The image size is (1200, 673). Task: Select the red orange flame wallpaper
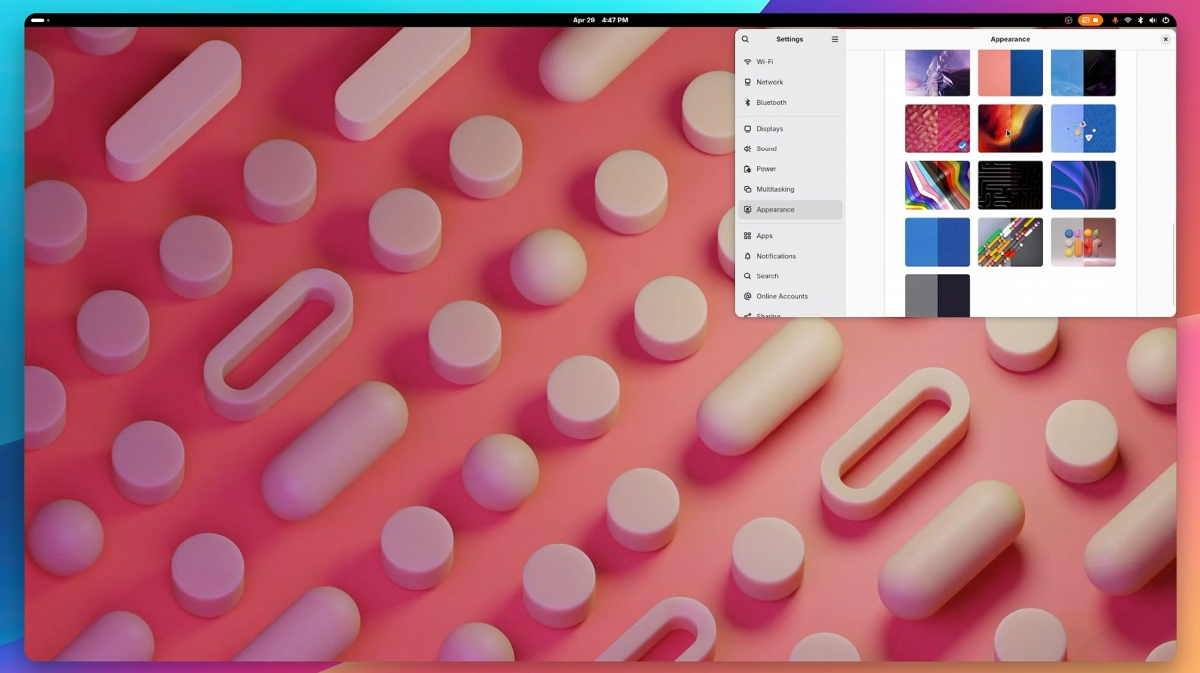1010,129
